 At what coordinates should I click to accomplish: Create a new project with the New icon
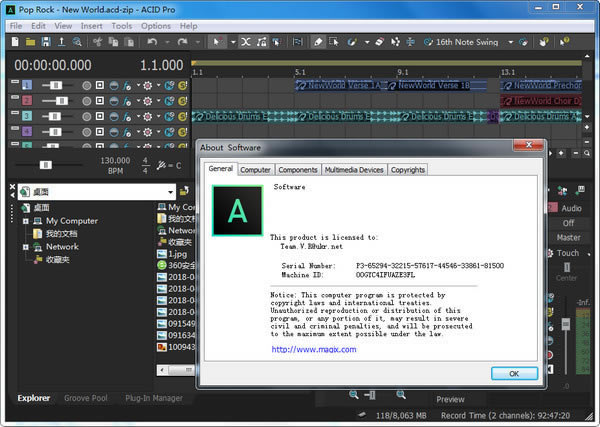point(15,41)
